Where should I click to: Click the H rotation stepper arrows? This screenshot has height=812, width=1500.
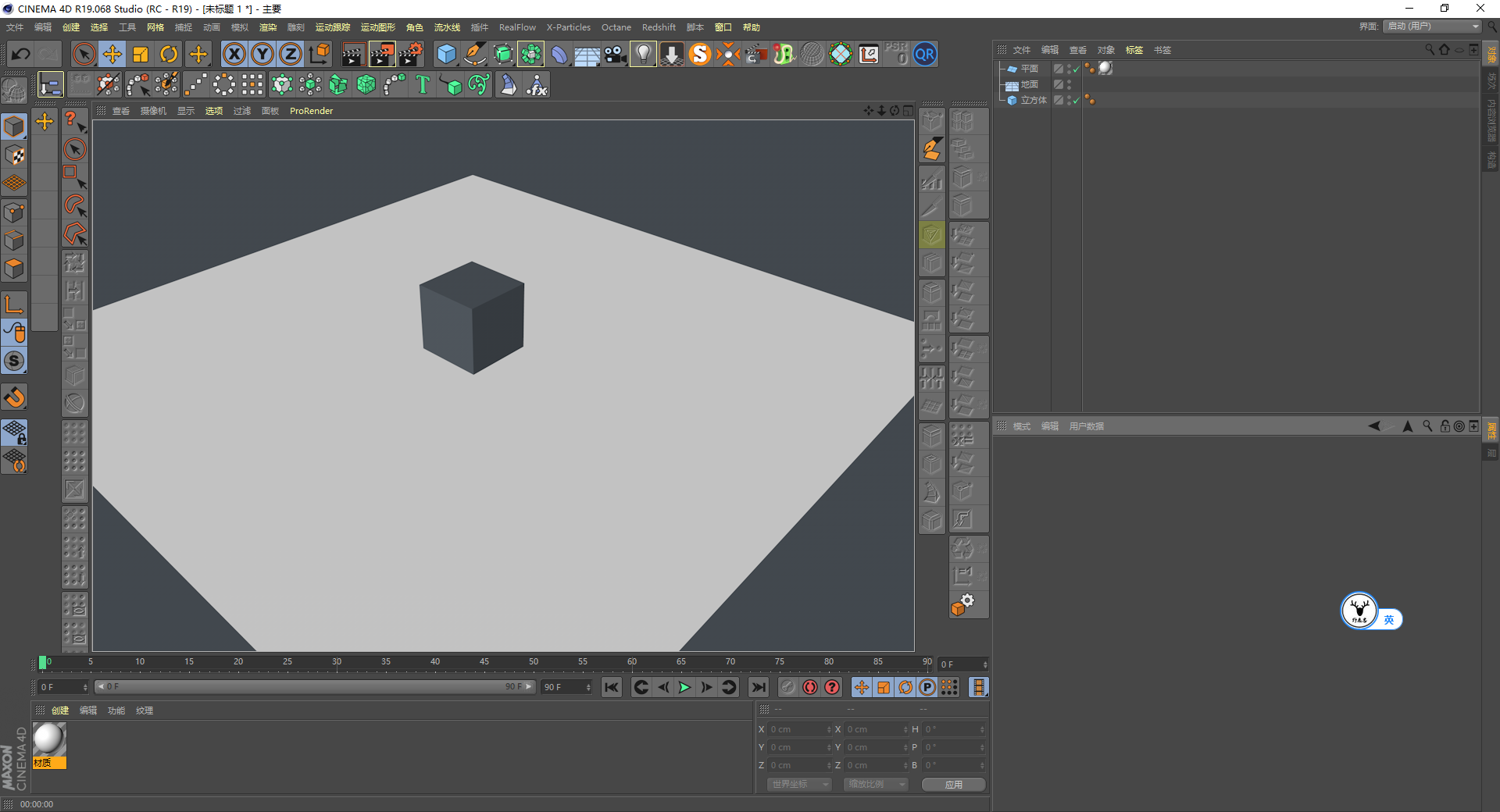tap(982, 729)
